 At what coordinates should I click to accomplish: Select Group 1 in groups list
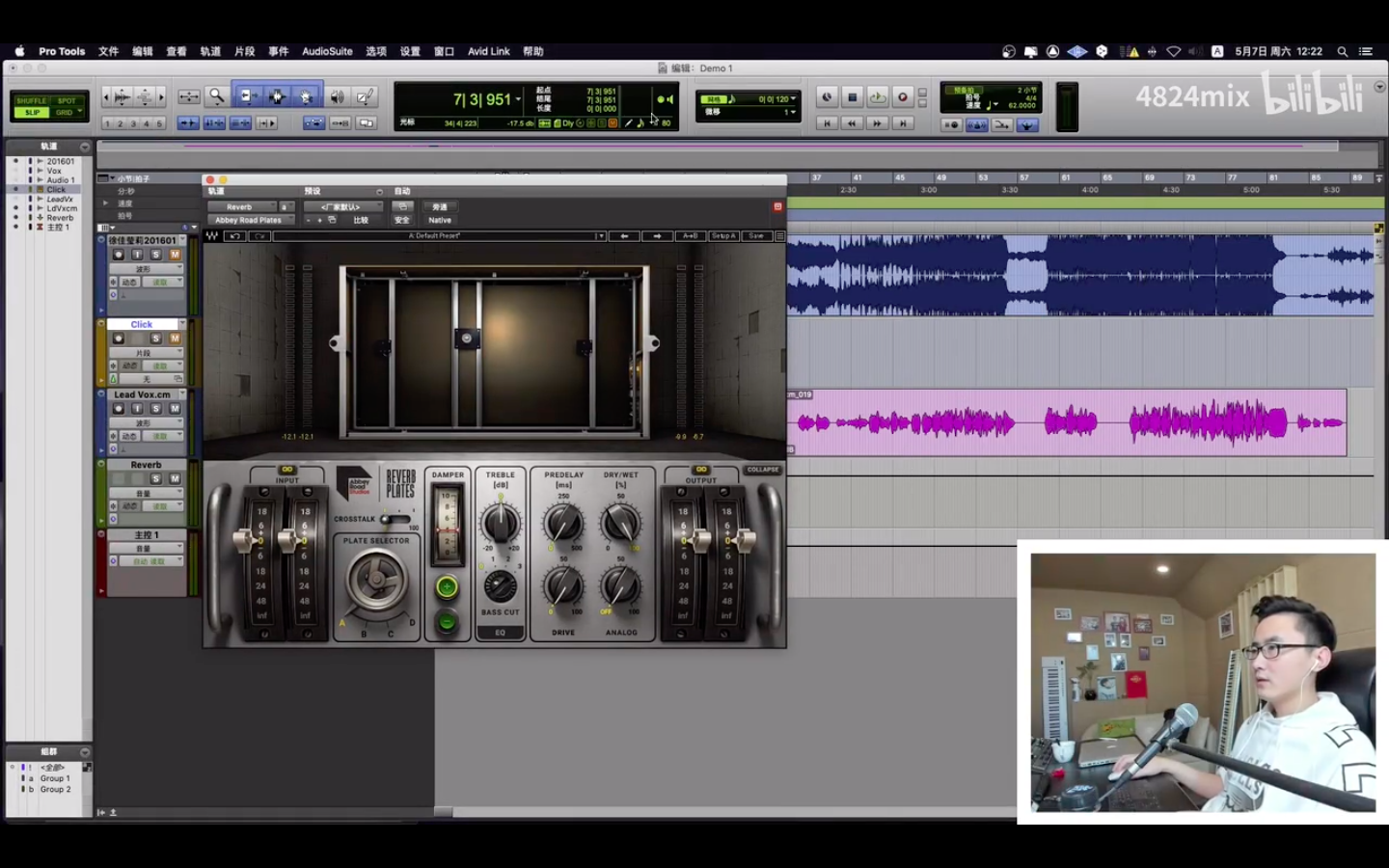54,778
